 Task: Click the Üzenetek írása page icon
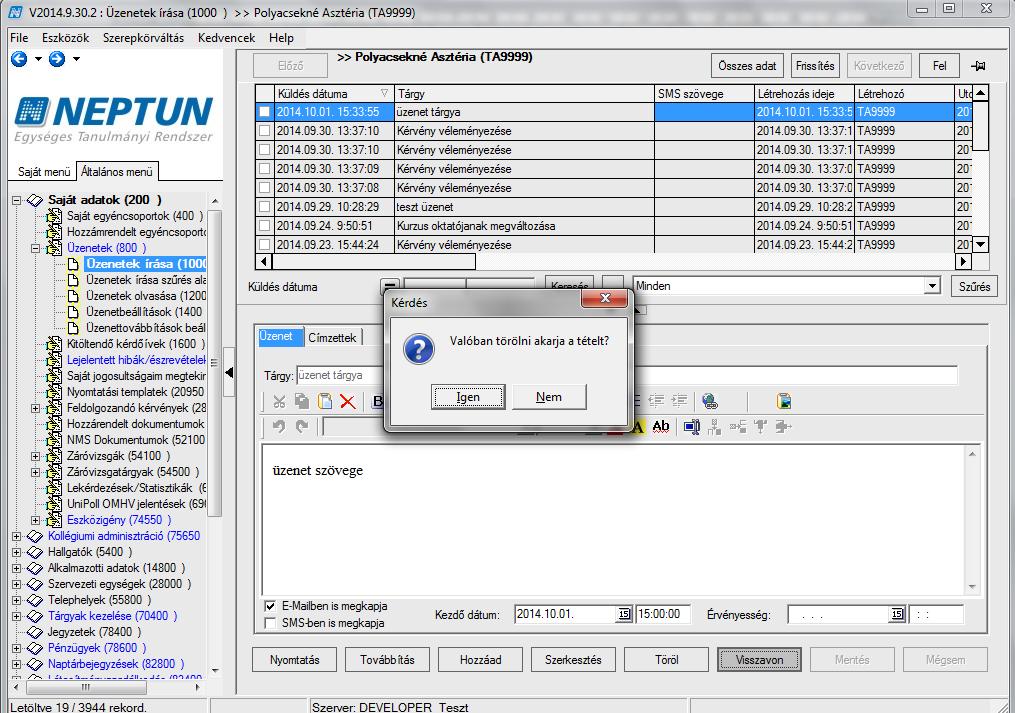[74, 264]
